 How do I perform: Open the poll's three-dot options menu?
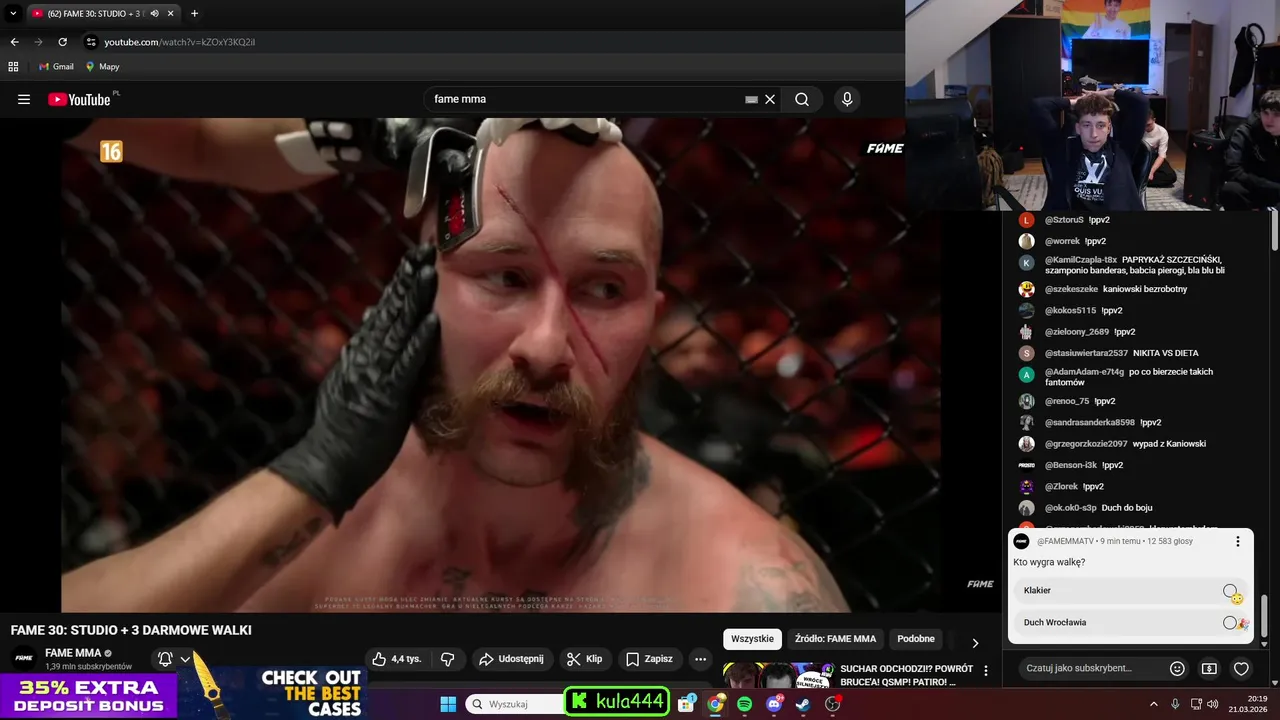(x=1237, y=541)
